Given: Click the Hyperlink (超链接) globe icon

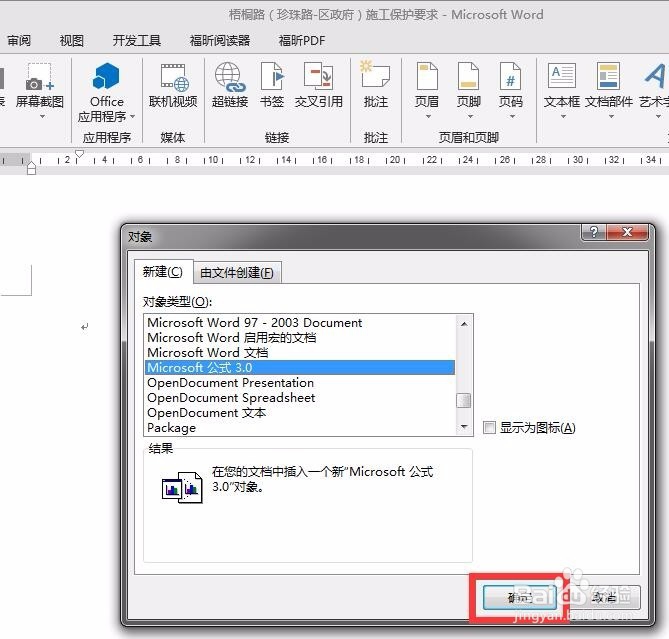Looking at the screenshot, I should tap(230, 77).
